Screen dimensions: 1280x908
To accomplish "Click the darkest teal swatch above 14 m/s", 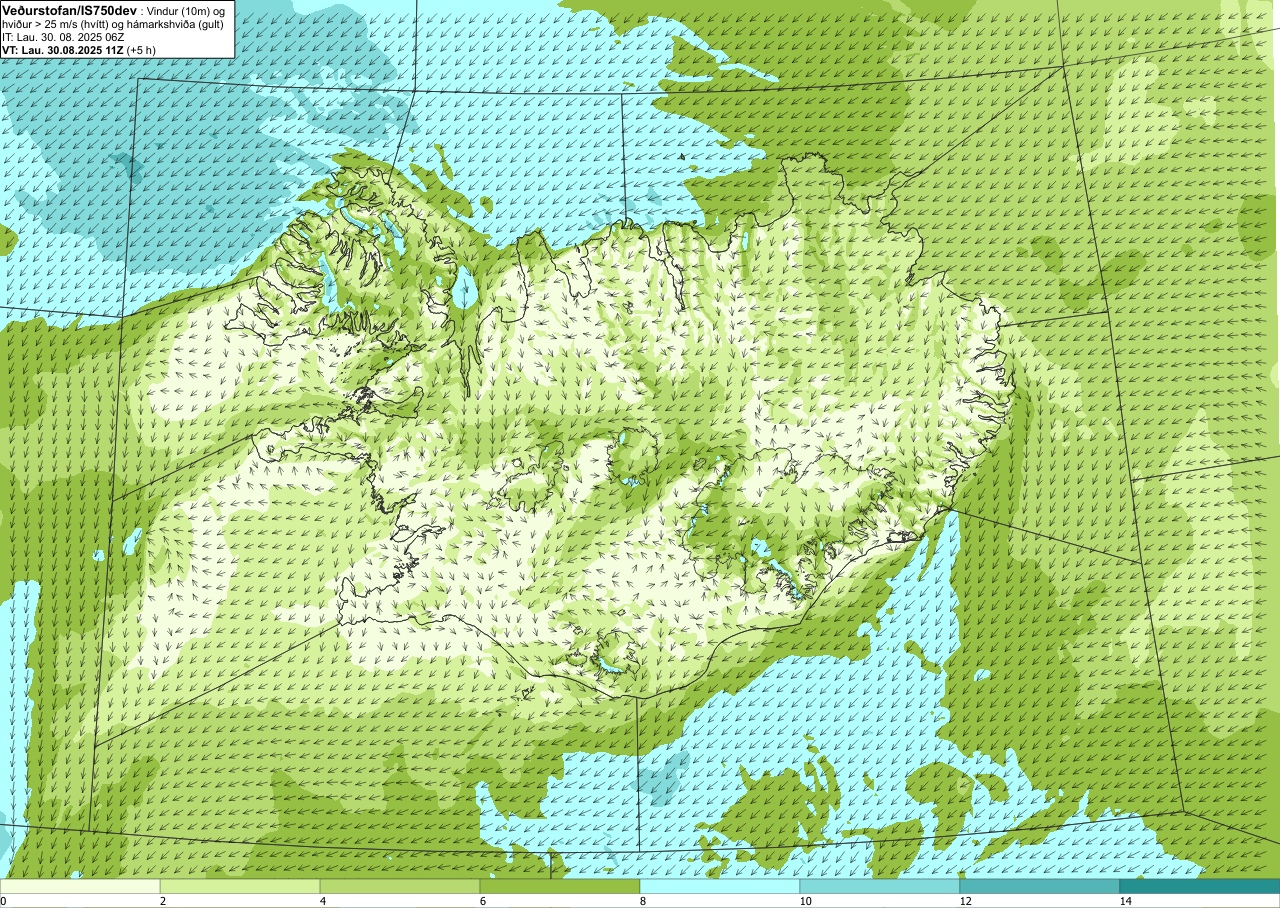I will [1200, 886].
